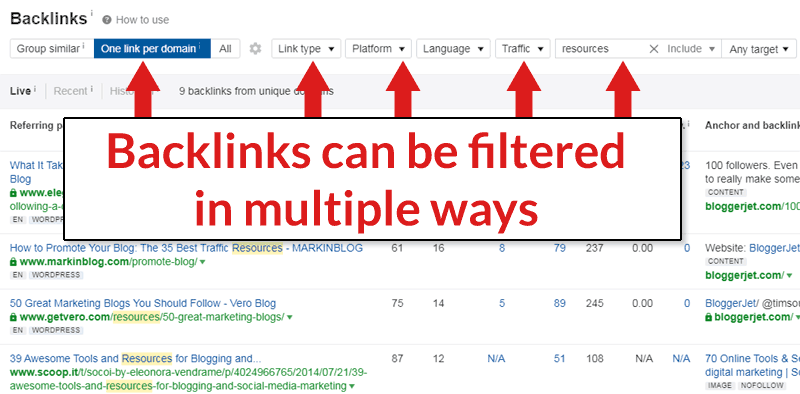Open the backlinks settings gear icon

(255, 49)
